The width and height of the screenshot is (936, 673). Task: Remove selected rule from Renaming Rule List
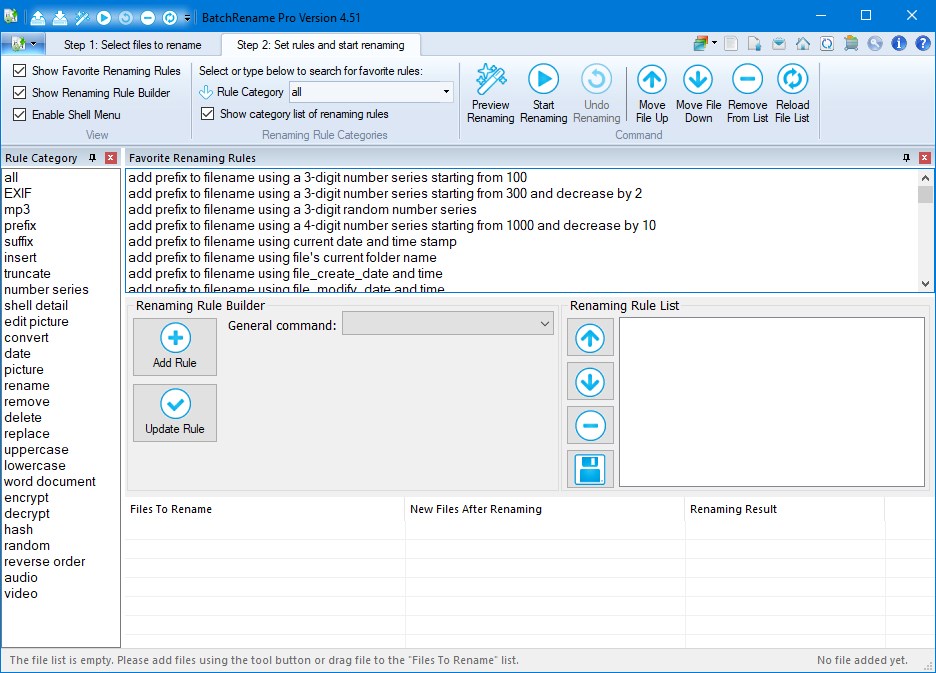tap(590, 426)
